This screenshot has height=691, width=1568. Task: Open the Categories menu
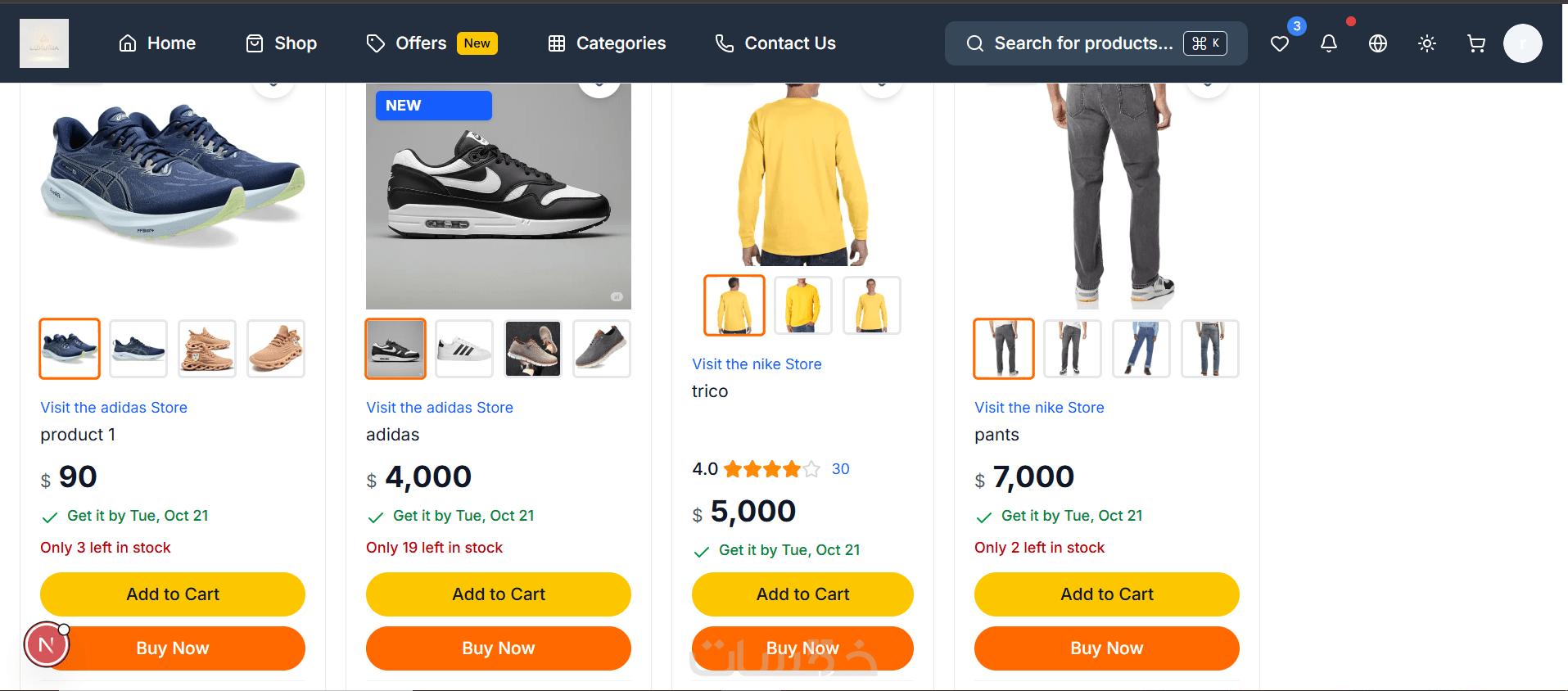607,43
